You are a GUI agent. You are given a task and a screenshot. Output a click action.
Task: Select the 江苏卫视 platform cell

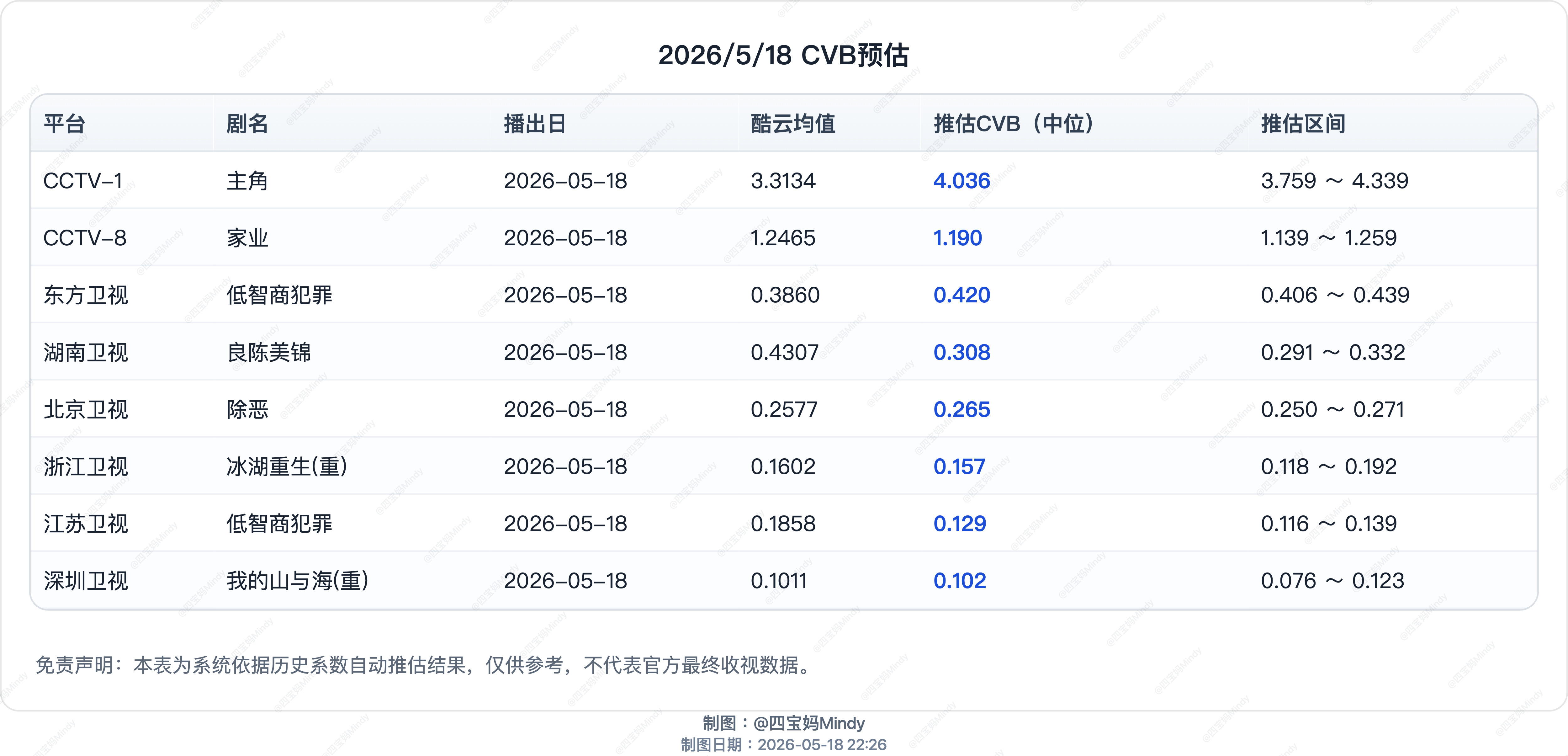pos(86,524)
